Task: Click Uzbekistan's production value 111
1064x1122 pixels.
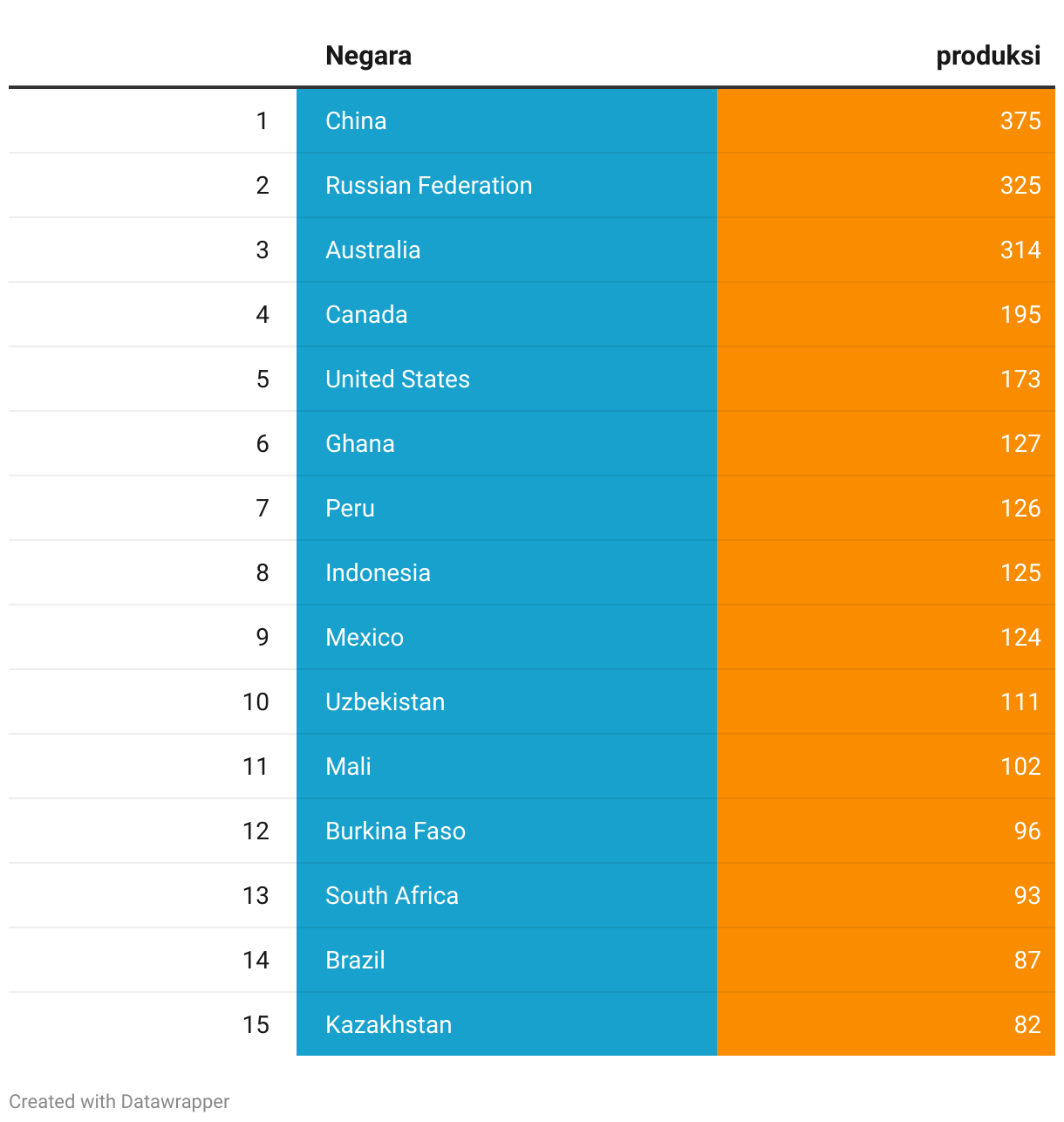Action: click(1020, 701)
